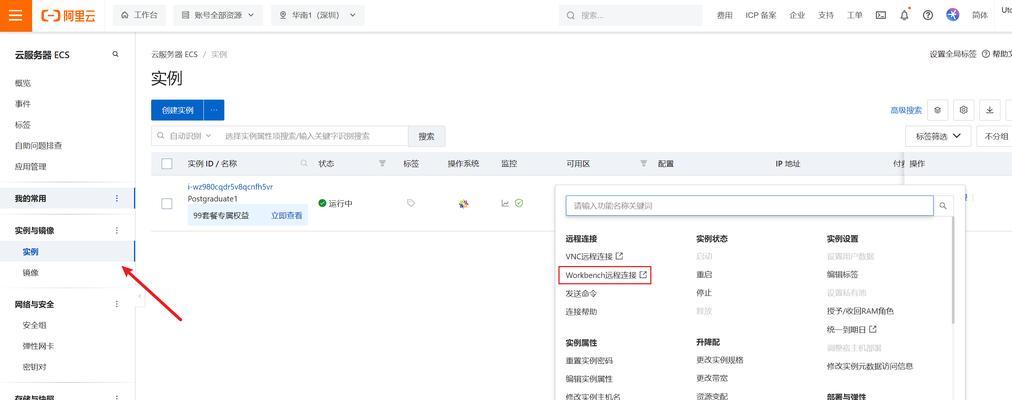Open the Cloud Shell terminal icon
The width and height of the screenshot is (1012, 400).
[x=880, y=15]
